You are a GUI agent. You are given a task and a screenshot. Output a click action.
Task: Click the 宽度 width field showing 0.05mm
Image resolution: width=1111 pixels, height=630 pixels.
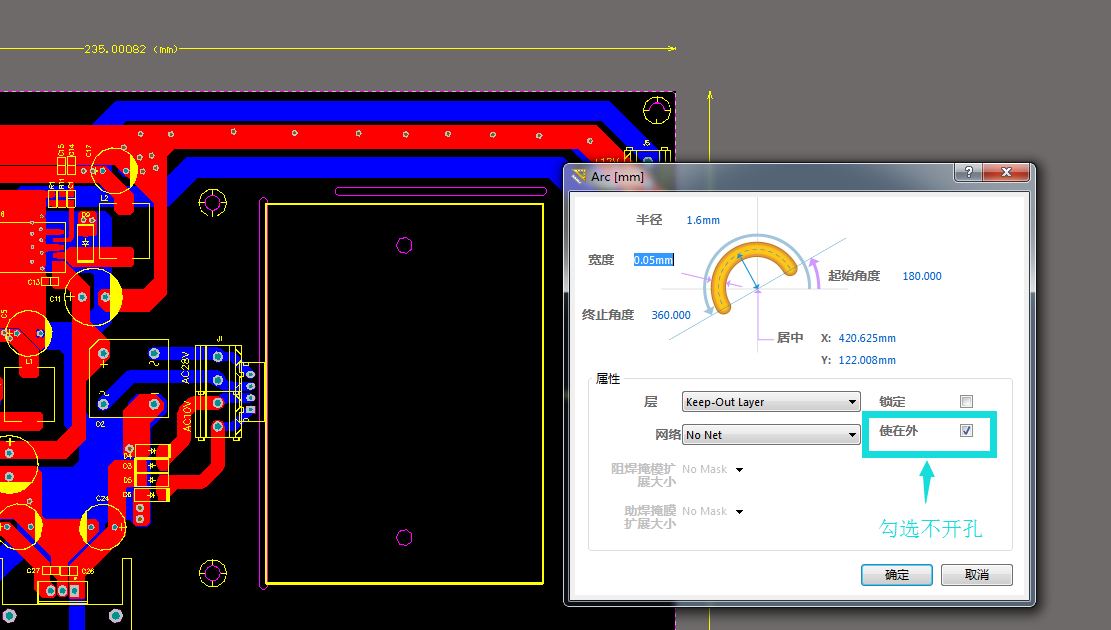[x=653, y=260]
